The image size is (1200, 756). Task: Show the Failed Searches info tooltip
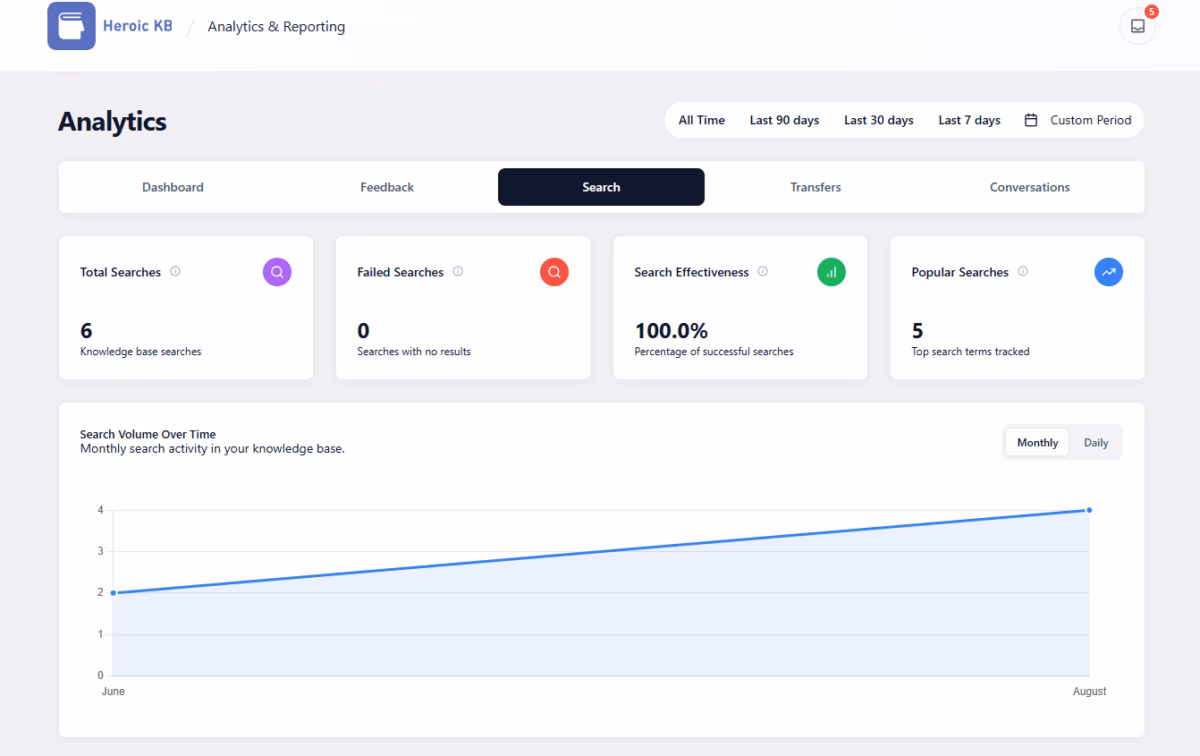458,271
